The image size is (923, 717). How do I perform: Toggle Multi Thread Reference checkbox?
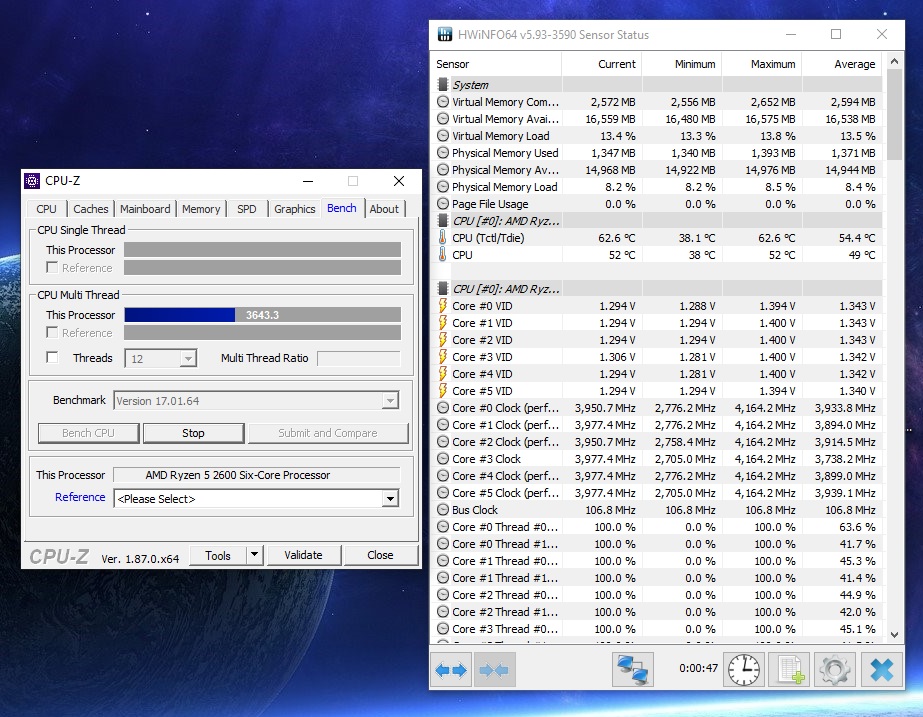click(x=52, y=332)
